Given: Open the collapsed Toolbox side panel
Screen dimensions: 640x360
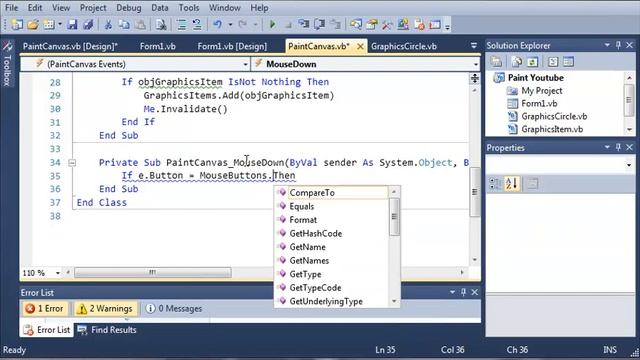Looking at the screenshot, I should 7,63.
